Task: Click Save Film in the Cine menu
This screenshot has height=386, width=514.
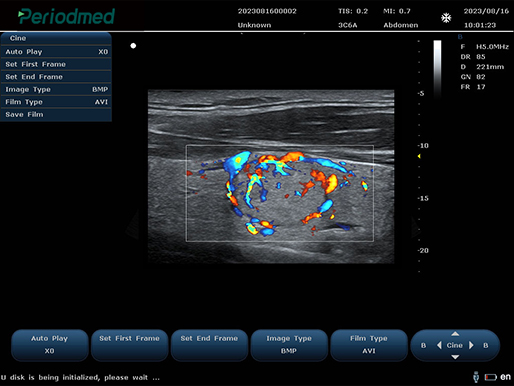Action: coord(56,115)
